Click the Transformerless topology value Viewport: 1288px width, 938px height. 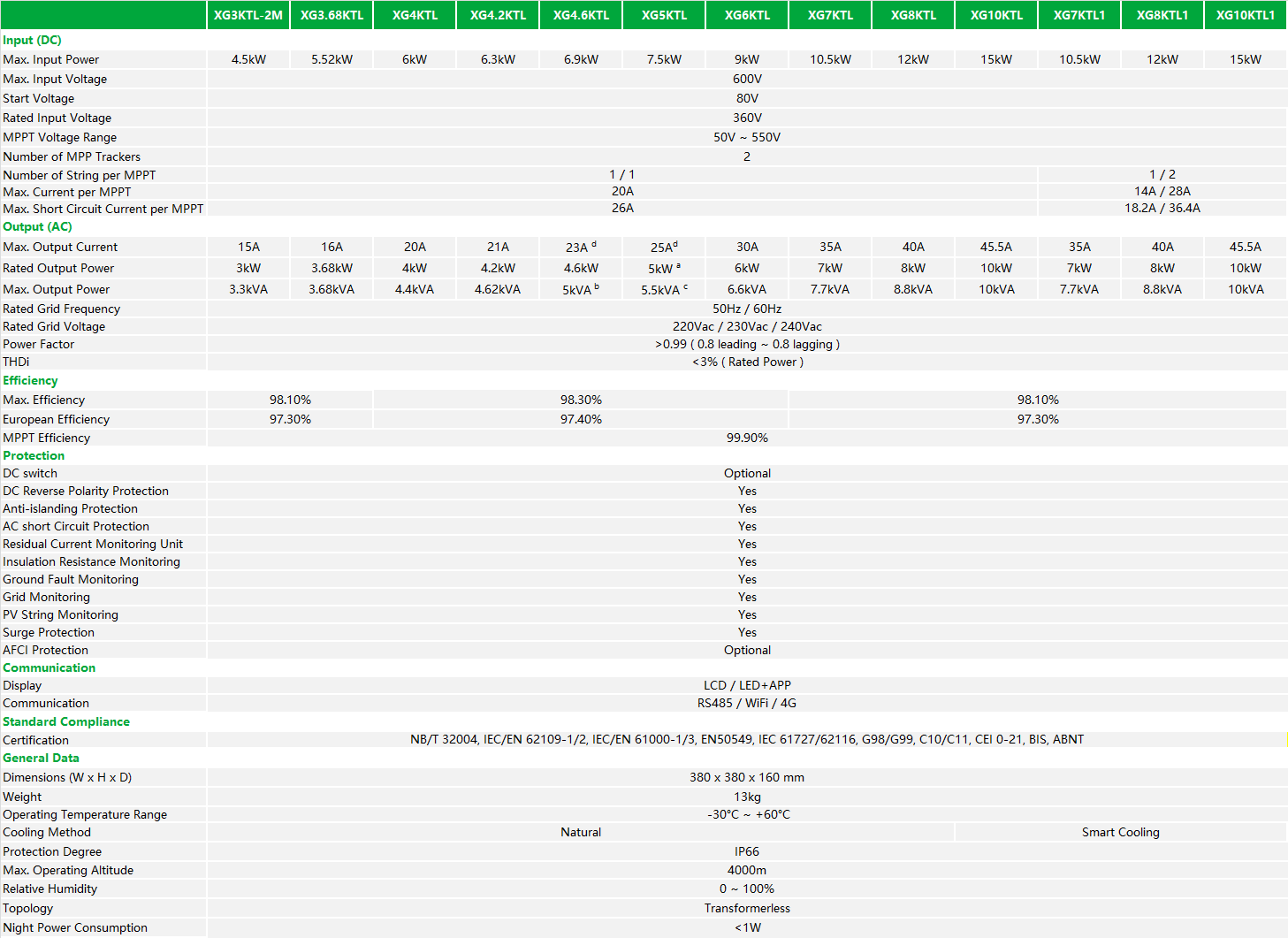click(747, 908)
